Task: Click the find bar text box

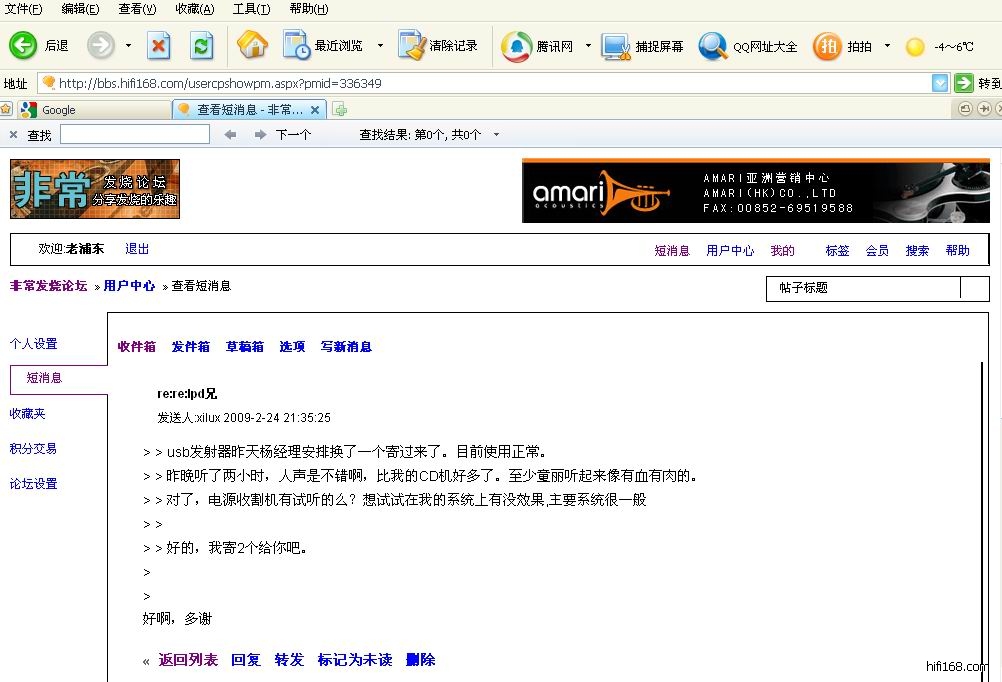Action: (x=135, y=134)
